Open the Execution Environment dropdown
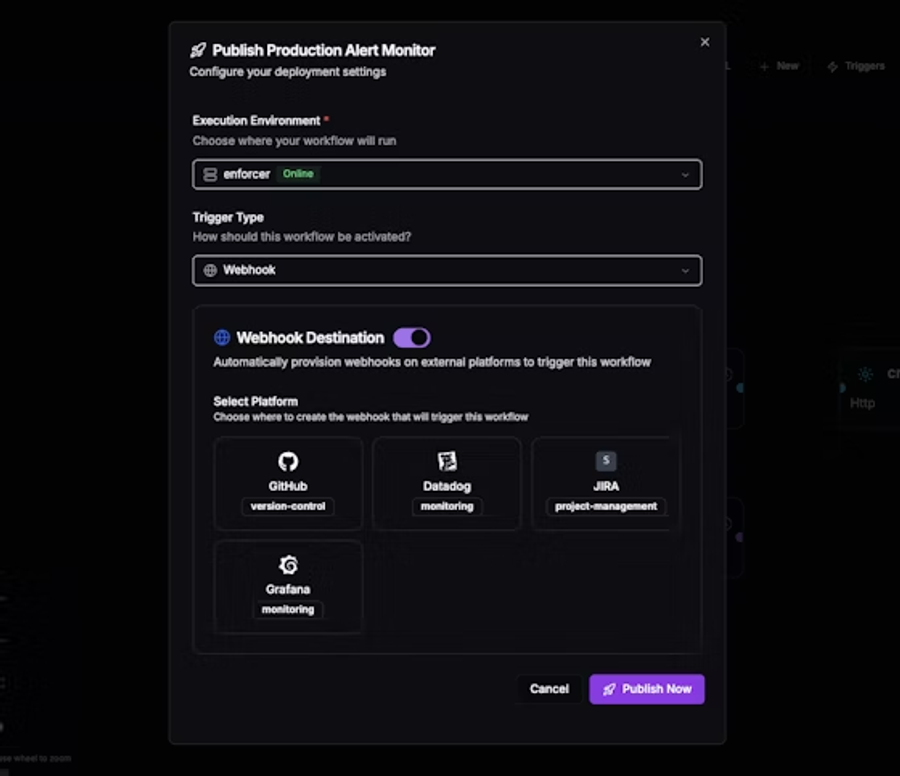Image resolution: width=900 pixels, height=776 pixels. click(447, 174)
